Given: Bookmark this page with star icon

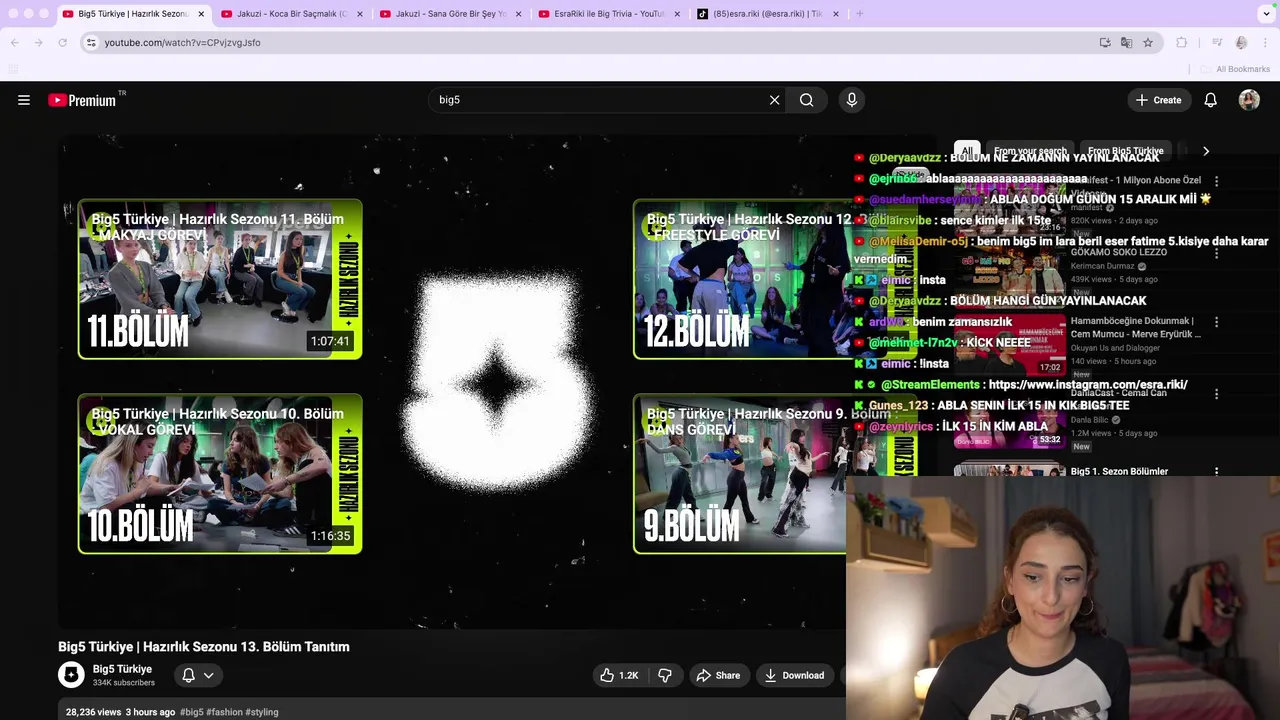Looking at the screenshot, I should point(1148,43).
